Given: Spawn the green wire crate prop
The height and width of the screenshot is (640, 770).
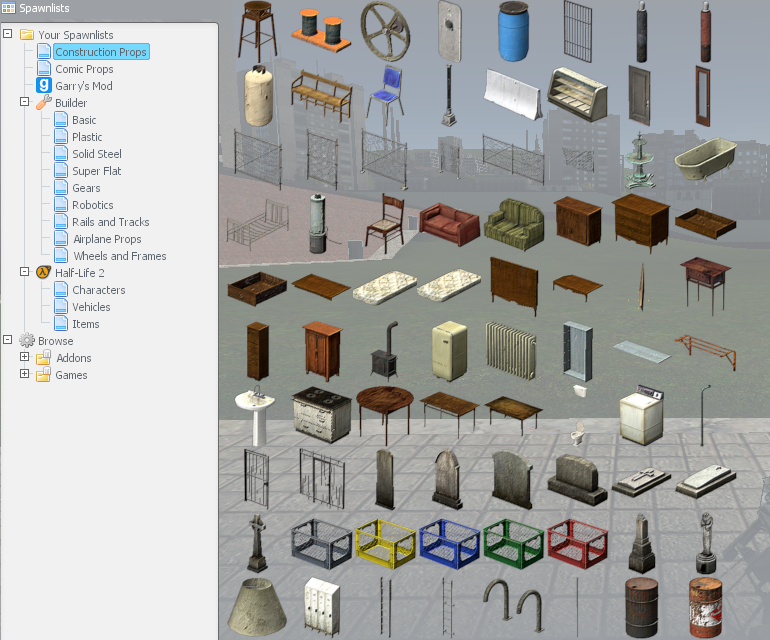Looking at the screenshot, I should coord(514,544).
